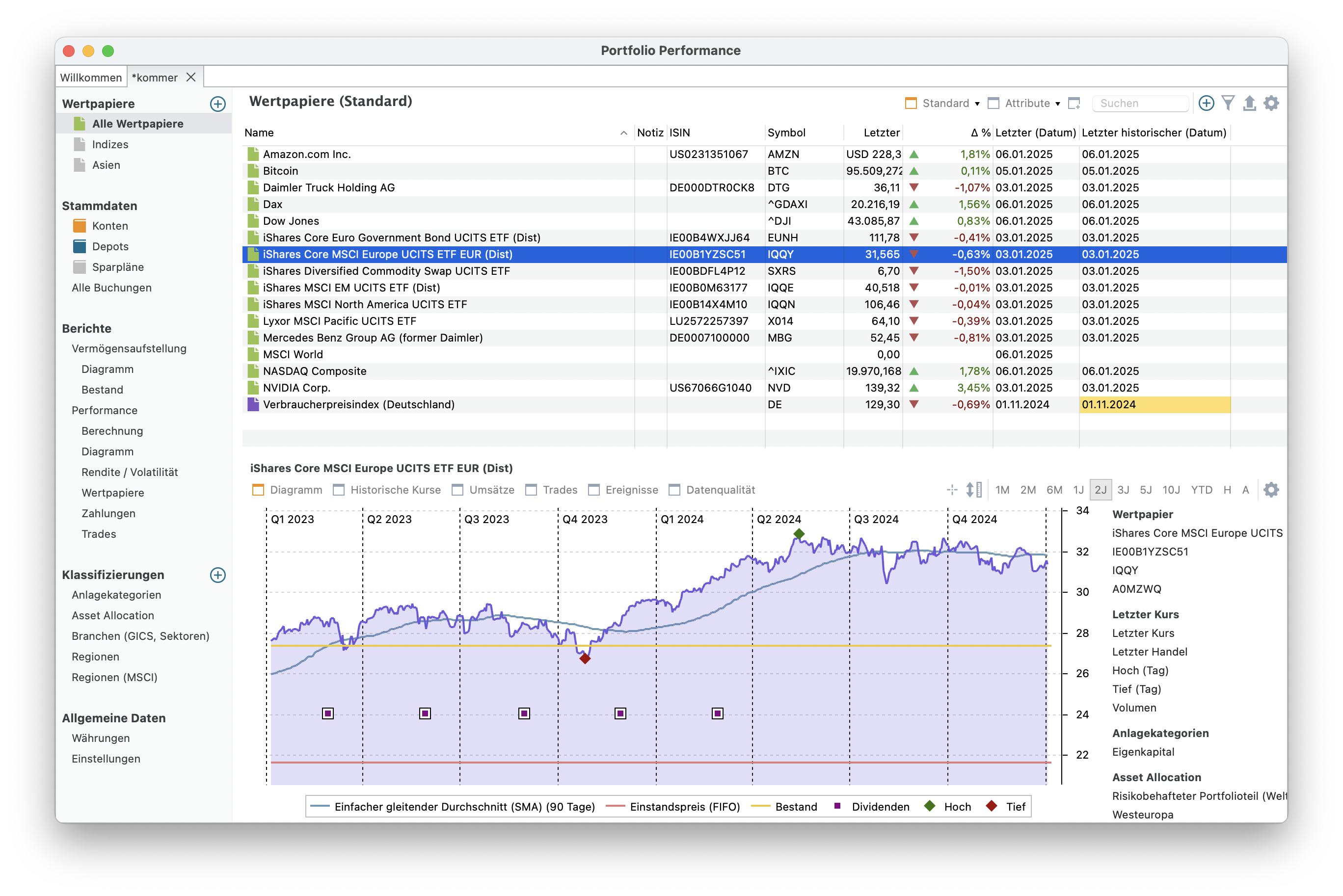This screenshot has height=896, width=1343.
Task: Set chart range to A (all)
Action: point(1245,490)
